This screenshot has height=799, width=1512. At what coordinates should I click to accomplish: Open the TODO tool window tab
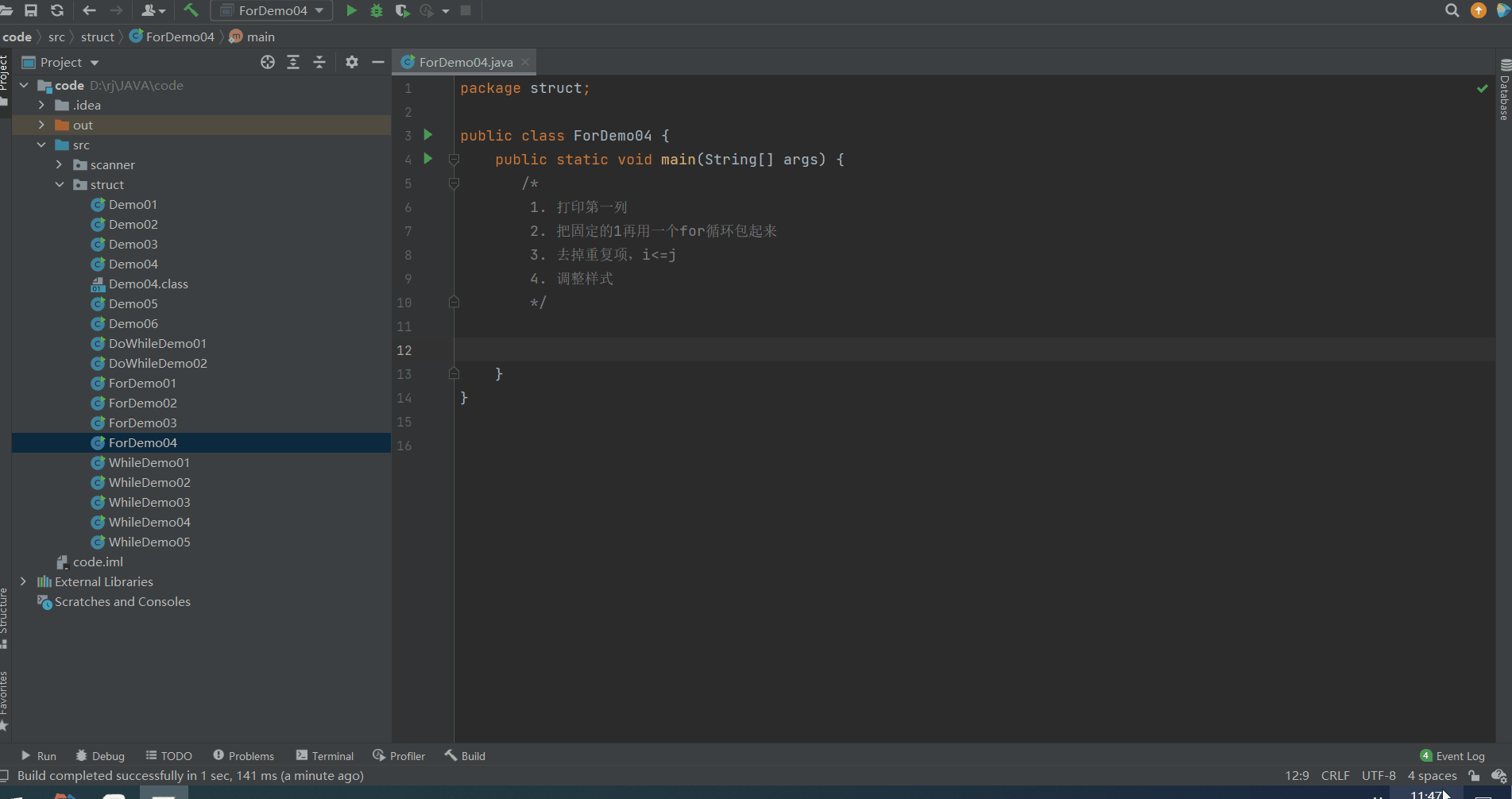[169, 756]
